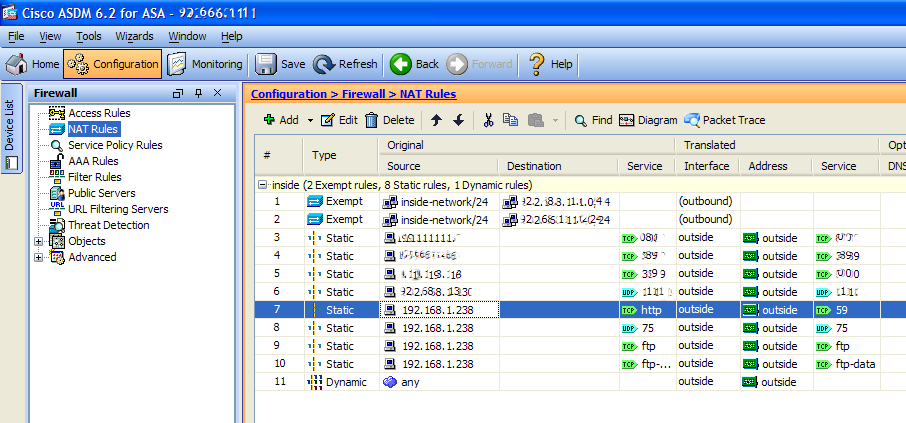906x423 pixels.
Task: Click the http service in rule 7
Action: 647,310
